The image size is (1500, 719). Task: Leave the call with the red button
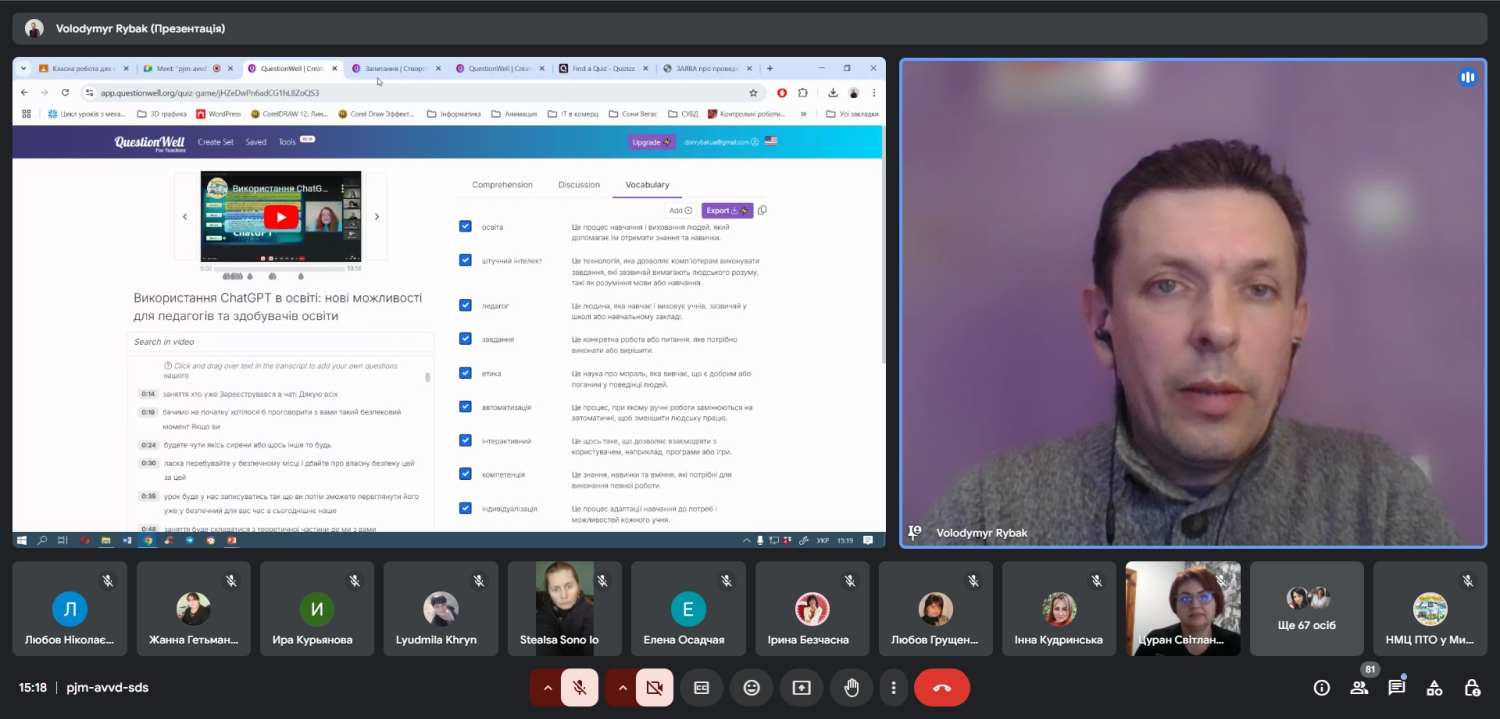[942, 688]
